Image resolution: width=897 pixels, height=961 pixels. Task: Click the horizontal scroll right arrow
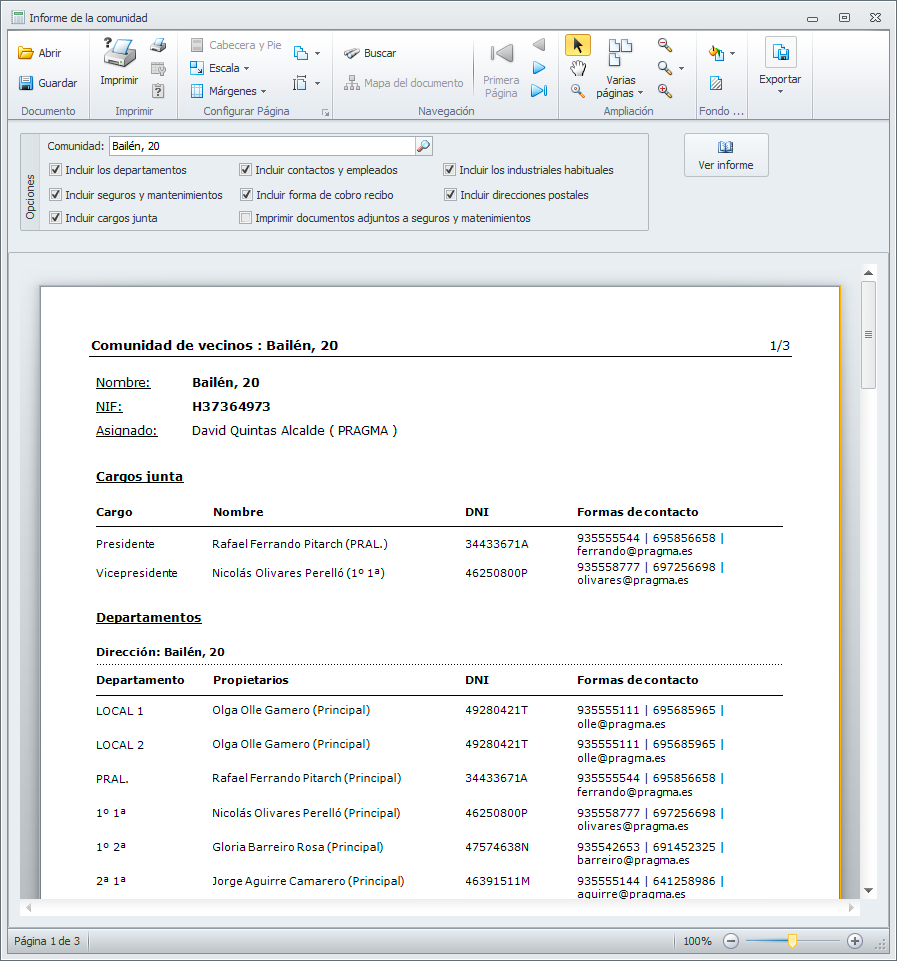[851, 908]
